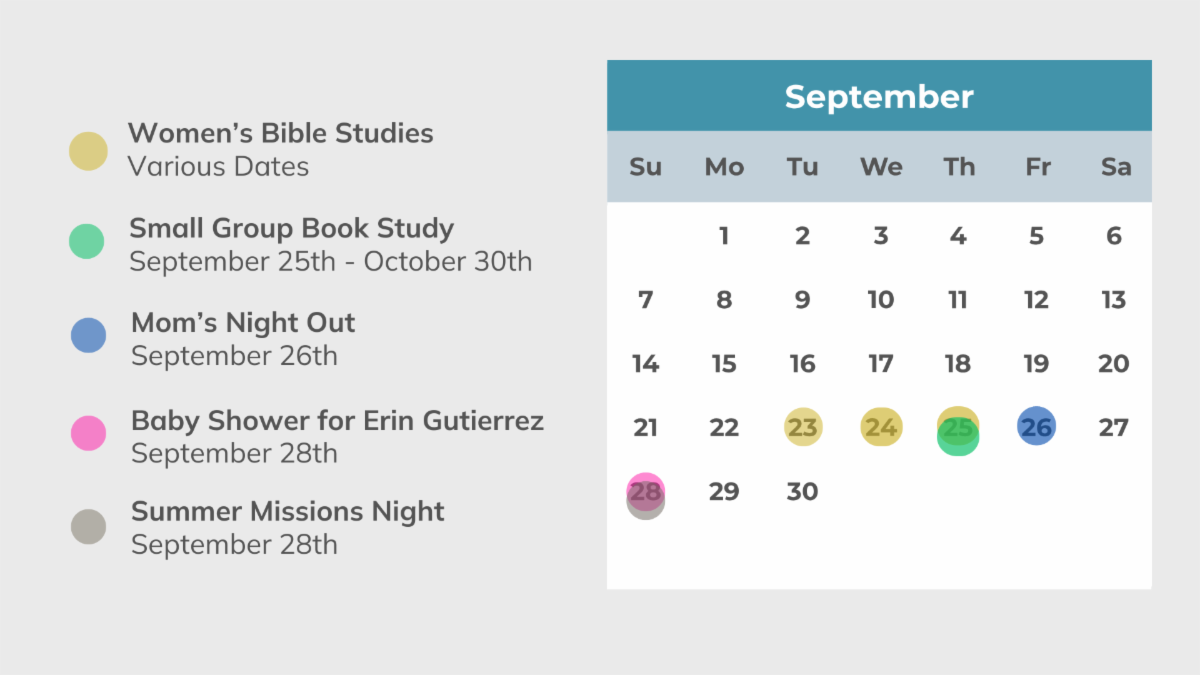Click the Su weekday column header
1200x675 pixels.
click(646, 167)
